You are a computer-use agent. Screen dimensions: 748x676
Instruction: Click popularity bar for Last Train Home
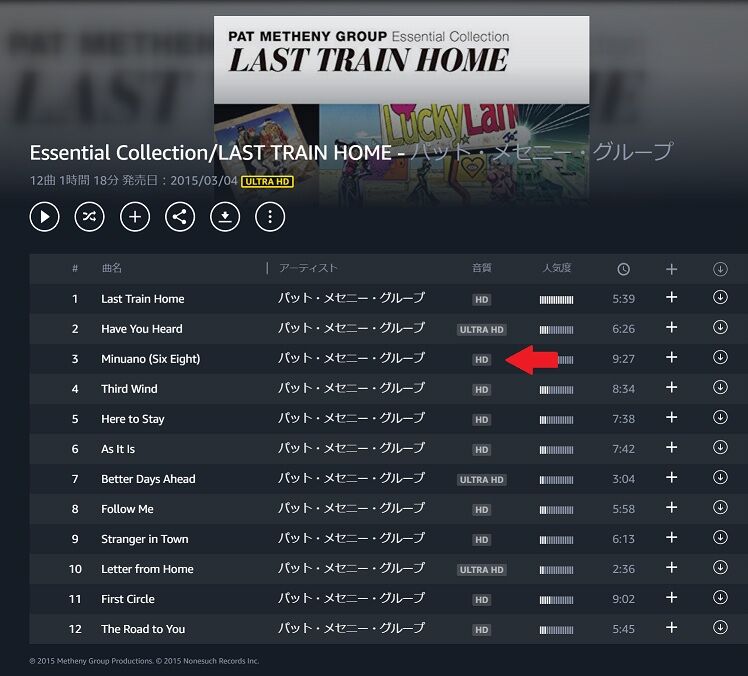[x=556, y=300]
